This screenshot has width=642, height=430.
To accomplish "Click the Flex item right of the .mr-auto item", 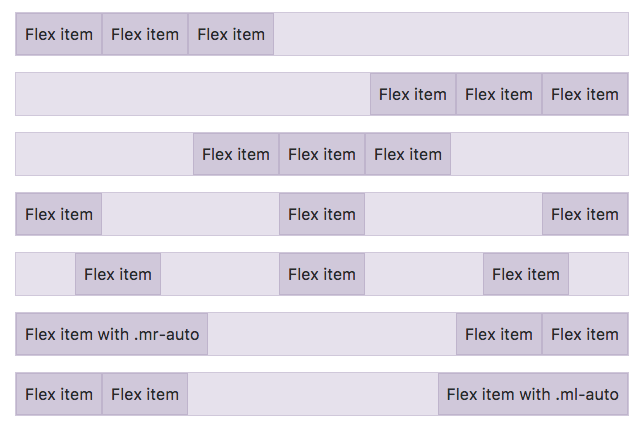I will pyautogui.click(x=499, y=334).
